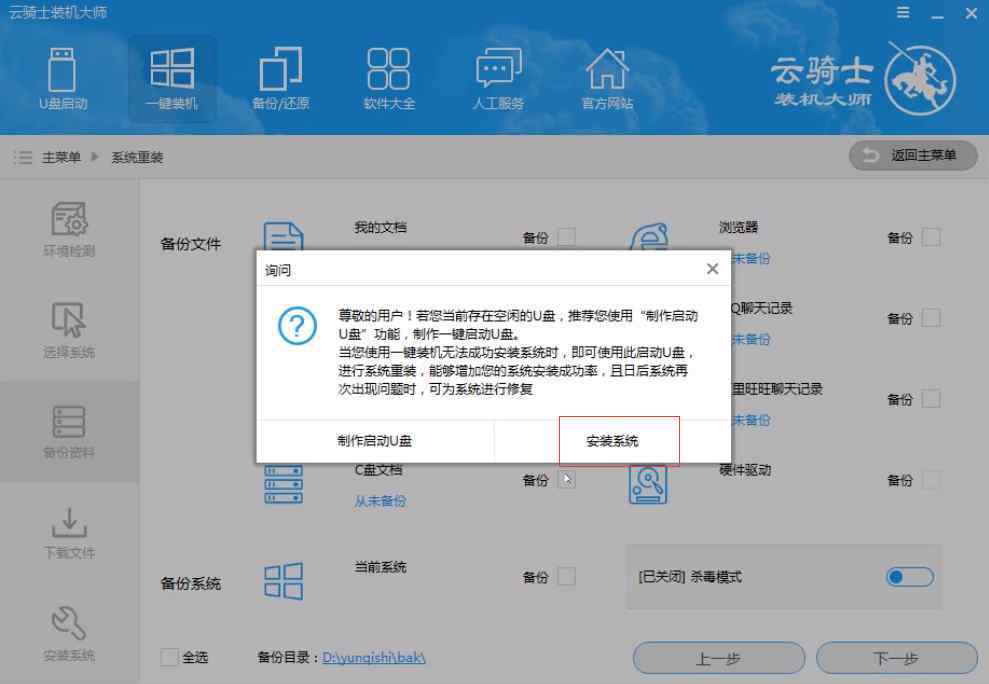Click the 当前系统 Windows icon
This screenshot has width=989, height=684.
click(x=283, y=581)
